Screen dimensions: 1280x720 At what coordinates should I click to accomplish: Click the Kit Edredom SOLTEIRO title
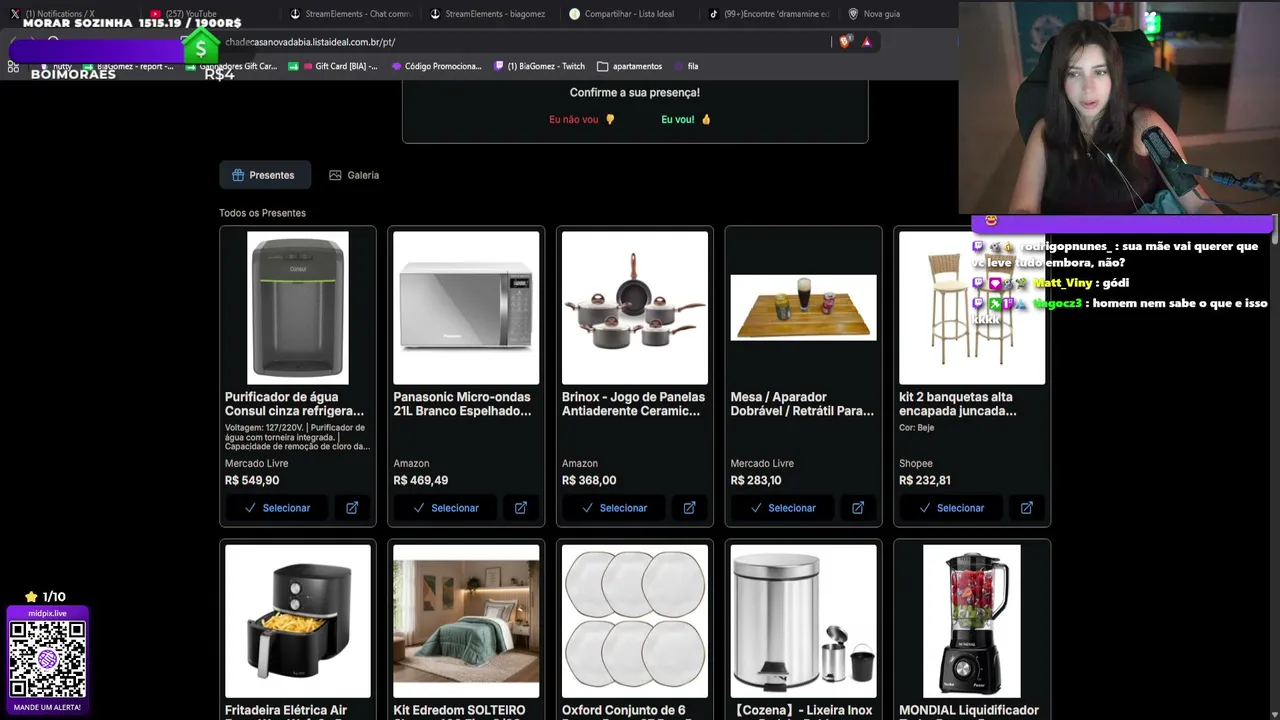(460, 711)
